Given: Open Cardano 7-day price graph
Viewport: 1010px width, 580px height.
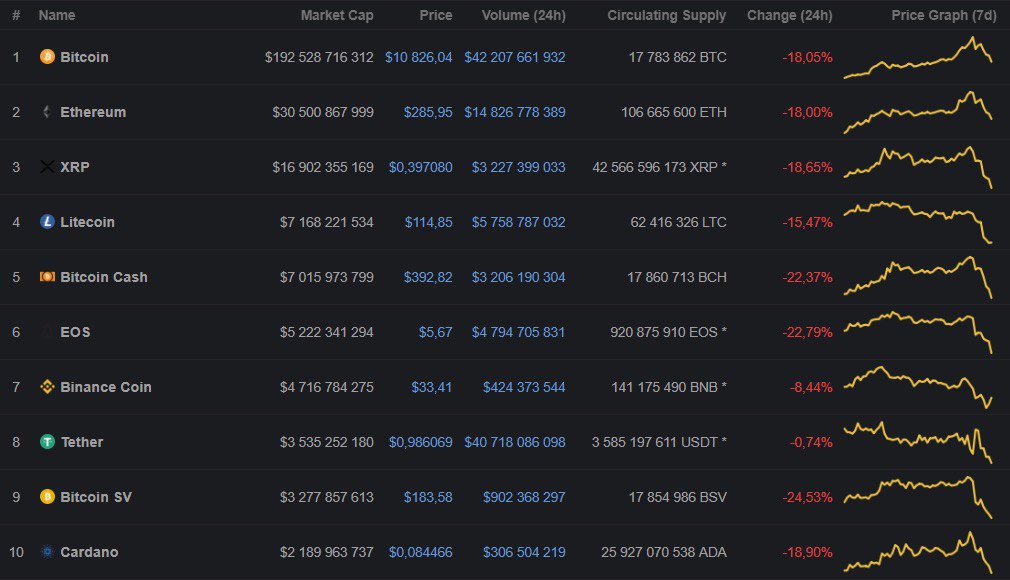Looking at the screenshot, I should pyautogui.click(x=918, y=552).
